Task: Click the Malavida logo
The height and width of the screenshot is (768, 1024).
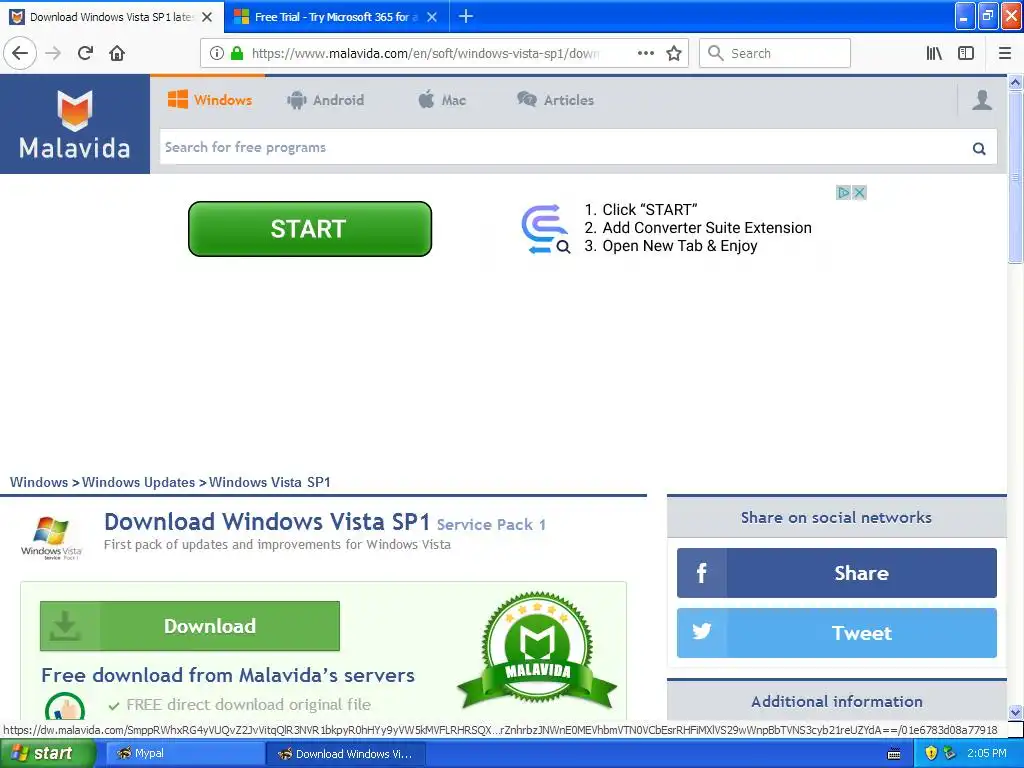Action: [x=74, y=124]
